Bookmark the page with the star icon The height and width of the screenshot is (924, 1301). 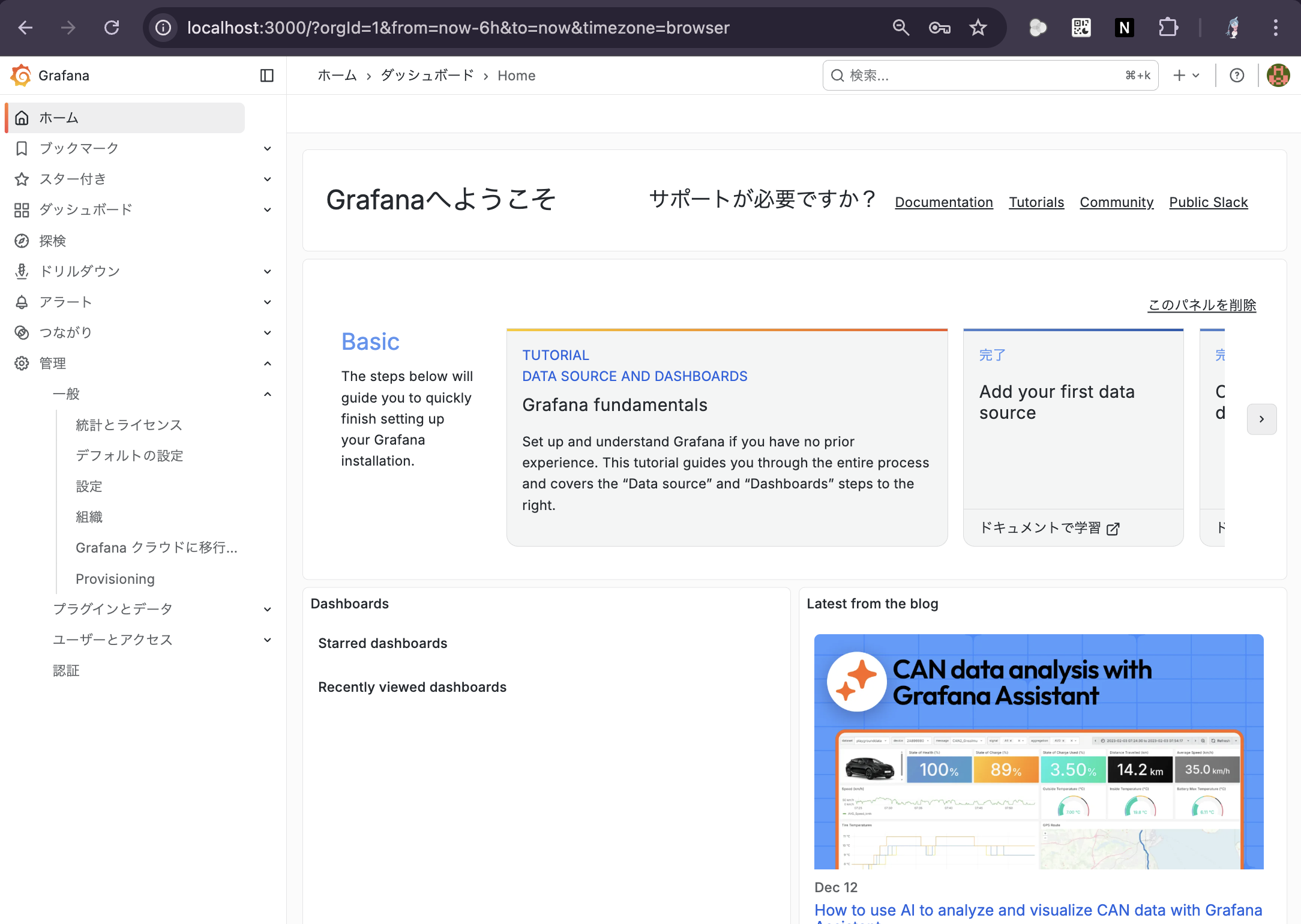(978, 28)
